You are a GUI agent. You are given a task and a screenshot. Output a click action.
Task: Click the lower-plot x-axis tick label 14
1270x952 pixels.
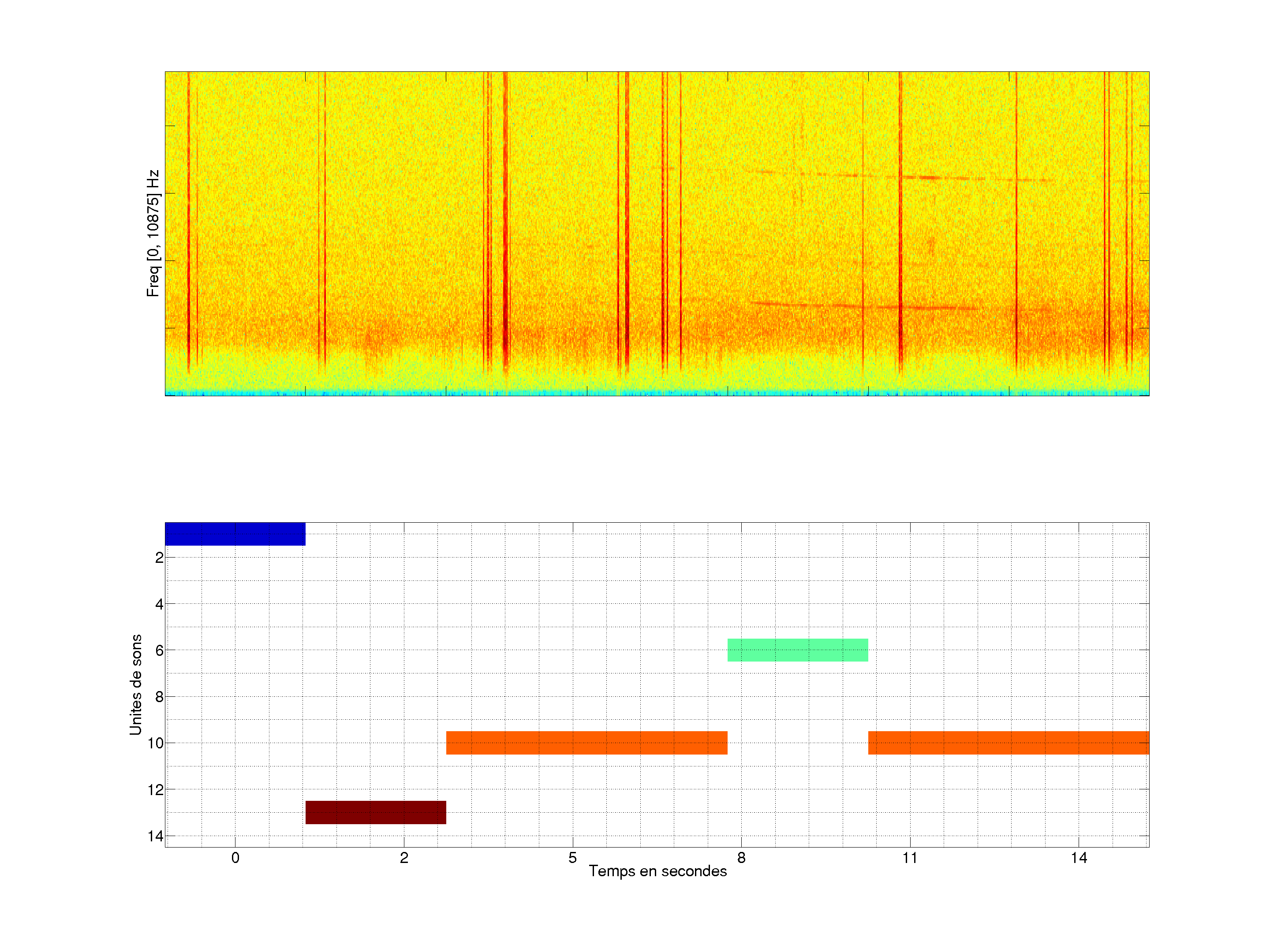click(x=1079, y=858)
